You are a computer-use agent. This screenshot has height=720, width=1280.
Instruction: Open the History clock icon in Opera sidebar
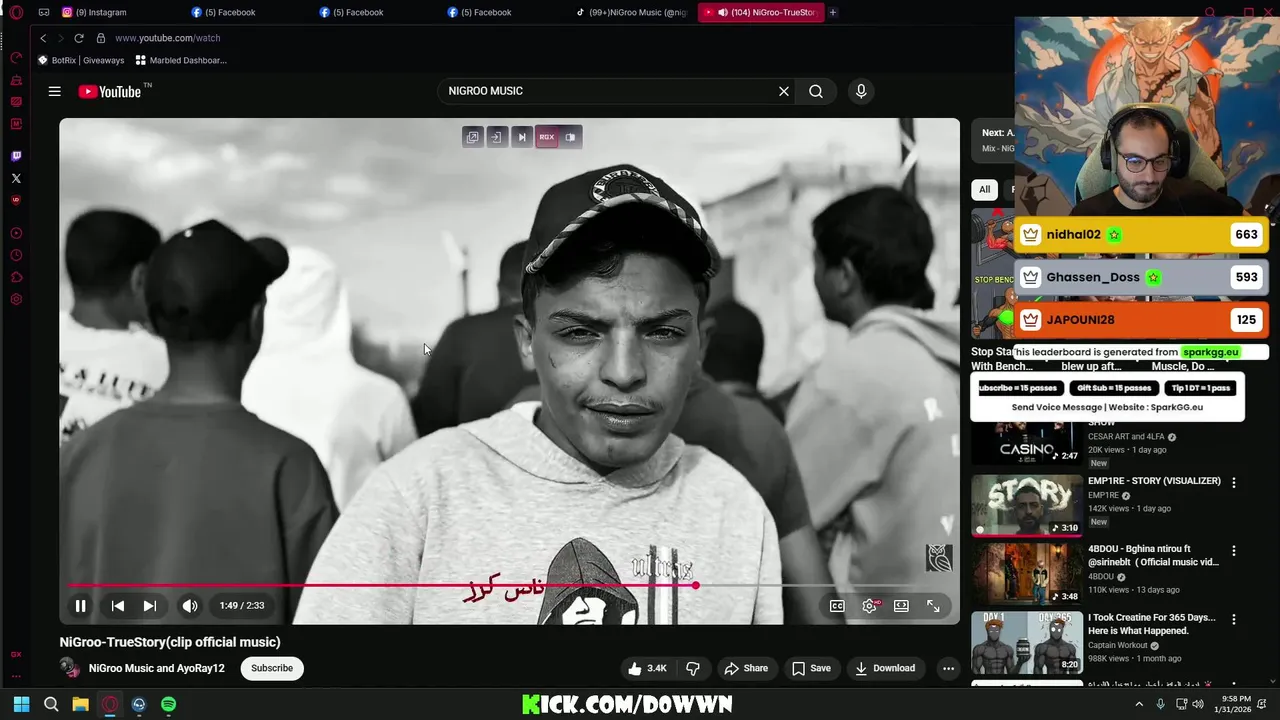point(16,255)
